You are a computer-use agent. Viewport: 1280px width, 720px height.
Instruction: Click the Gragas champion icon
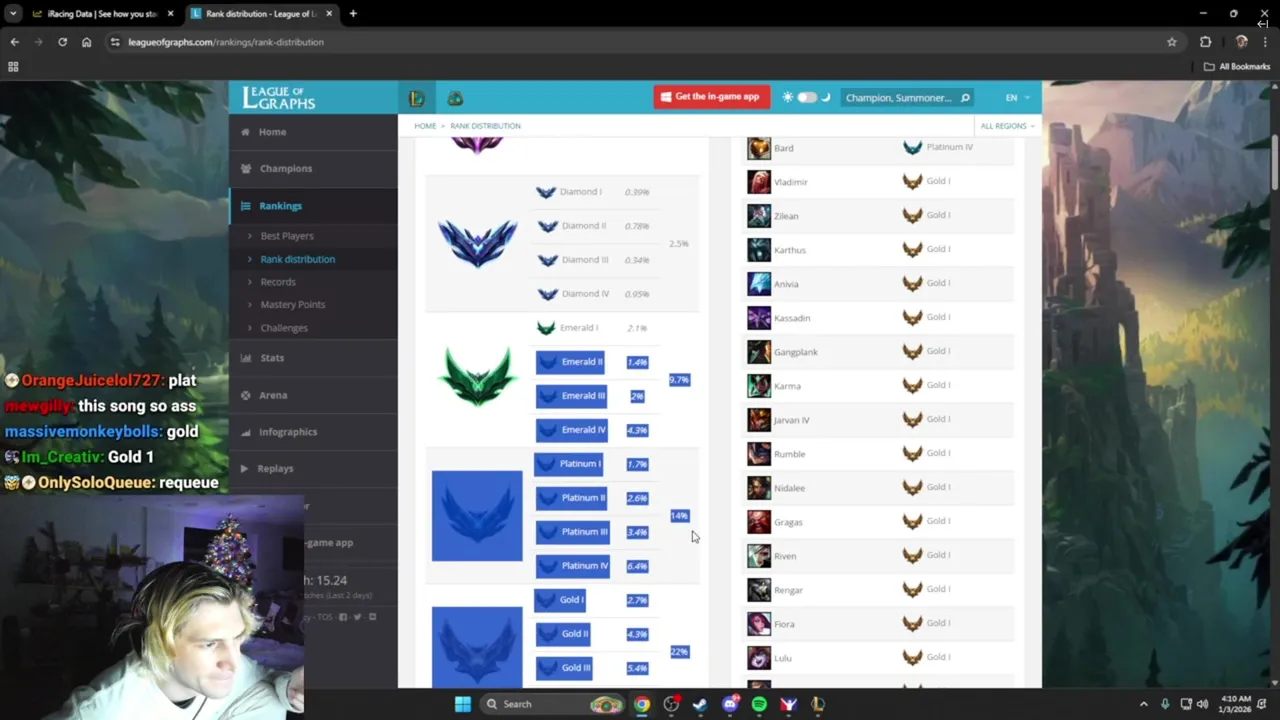[759, 522]
